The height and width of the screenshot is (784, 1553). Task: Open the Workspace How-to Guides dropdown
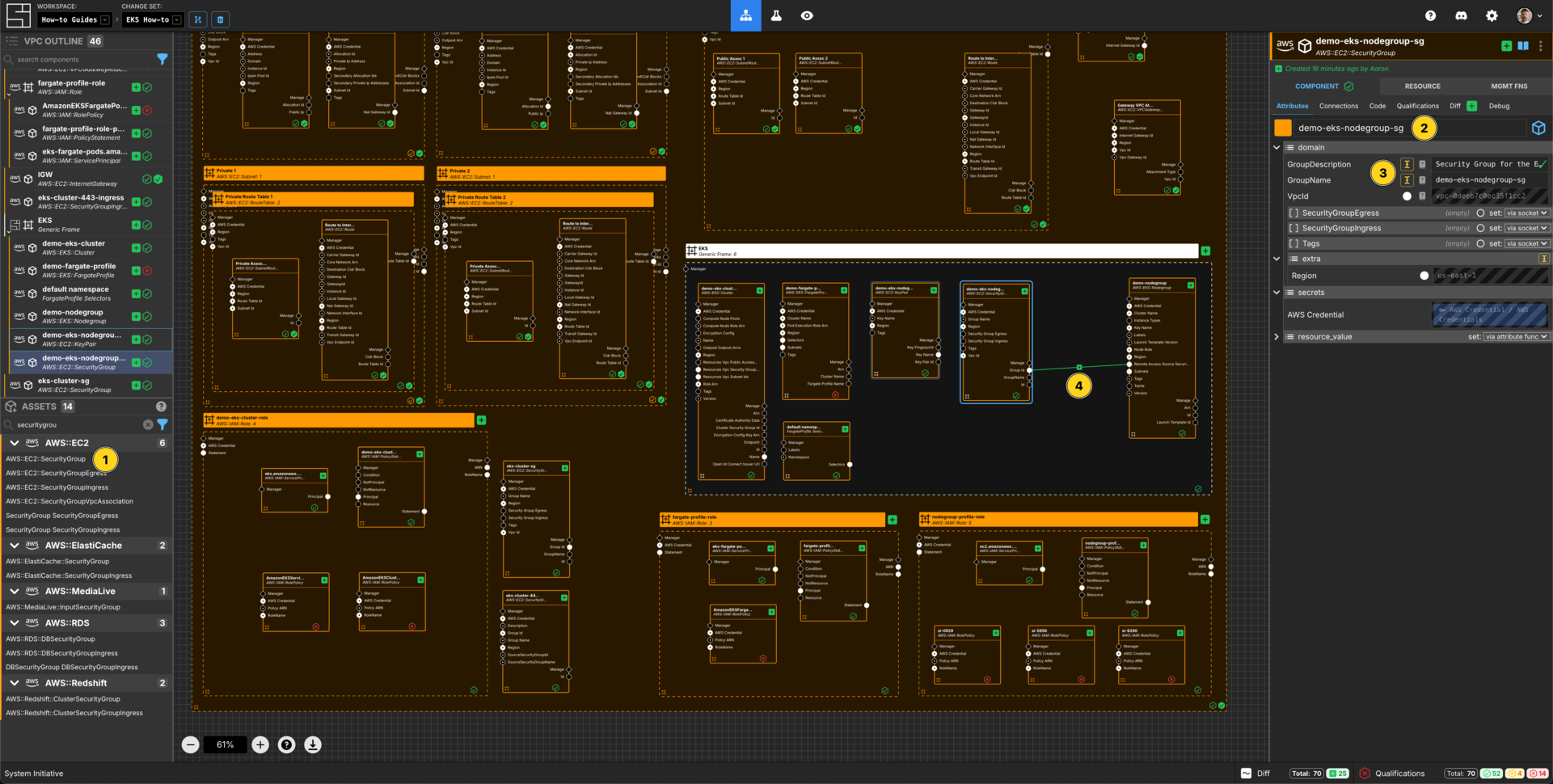pyautogui.click(x=74, y=19)
